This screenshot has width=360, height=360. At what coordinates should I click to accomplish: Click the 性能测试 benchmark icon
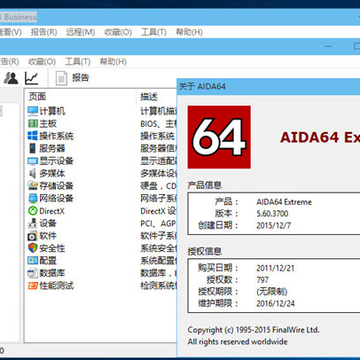pyautogui.click(x=33, y=286)
